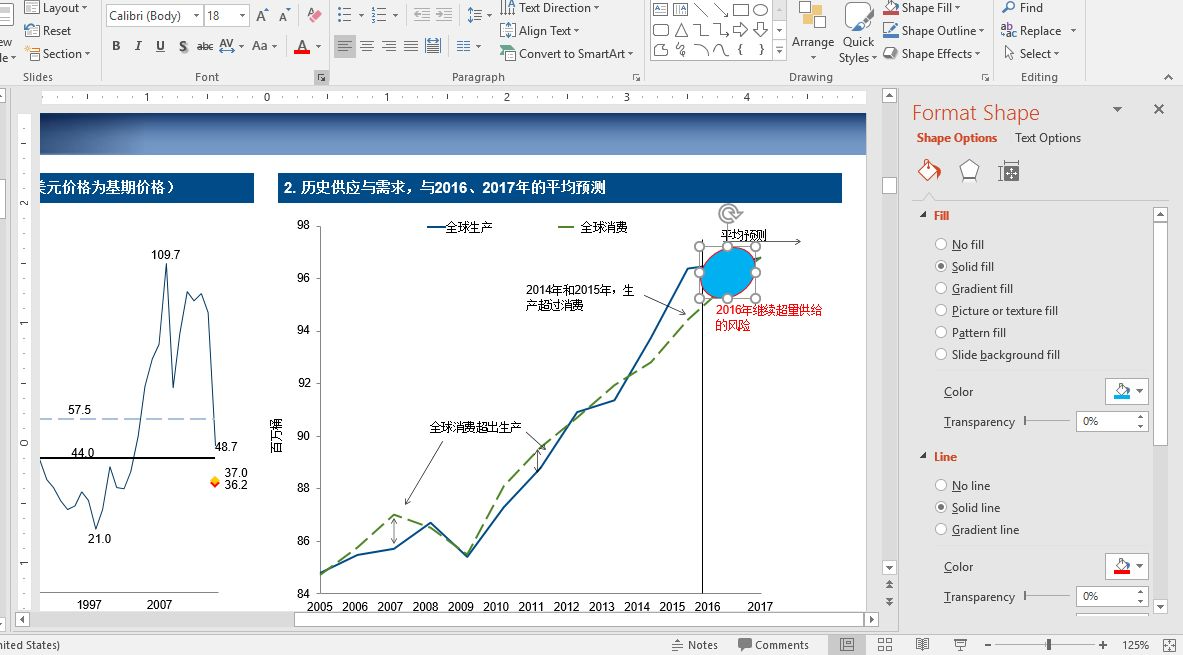Convert text to SmartArt
The image size is (1183, 655).
click(x=567, y=54)
